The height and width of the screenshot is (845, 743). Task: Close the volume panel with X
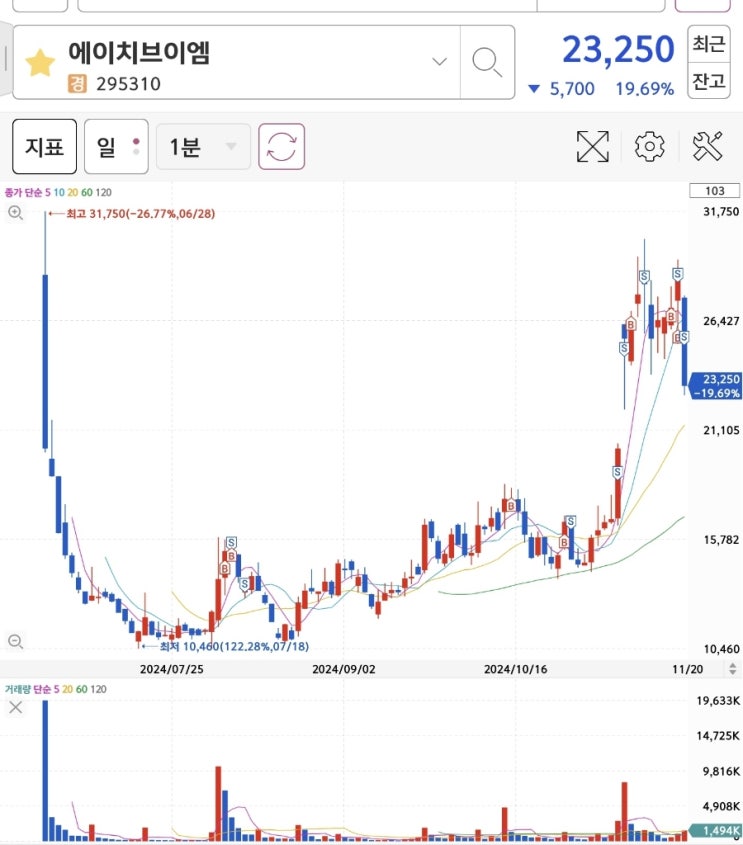[16, 708]
